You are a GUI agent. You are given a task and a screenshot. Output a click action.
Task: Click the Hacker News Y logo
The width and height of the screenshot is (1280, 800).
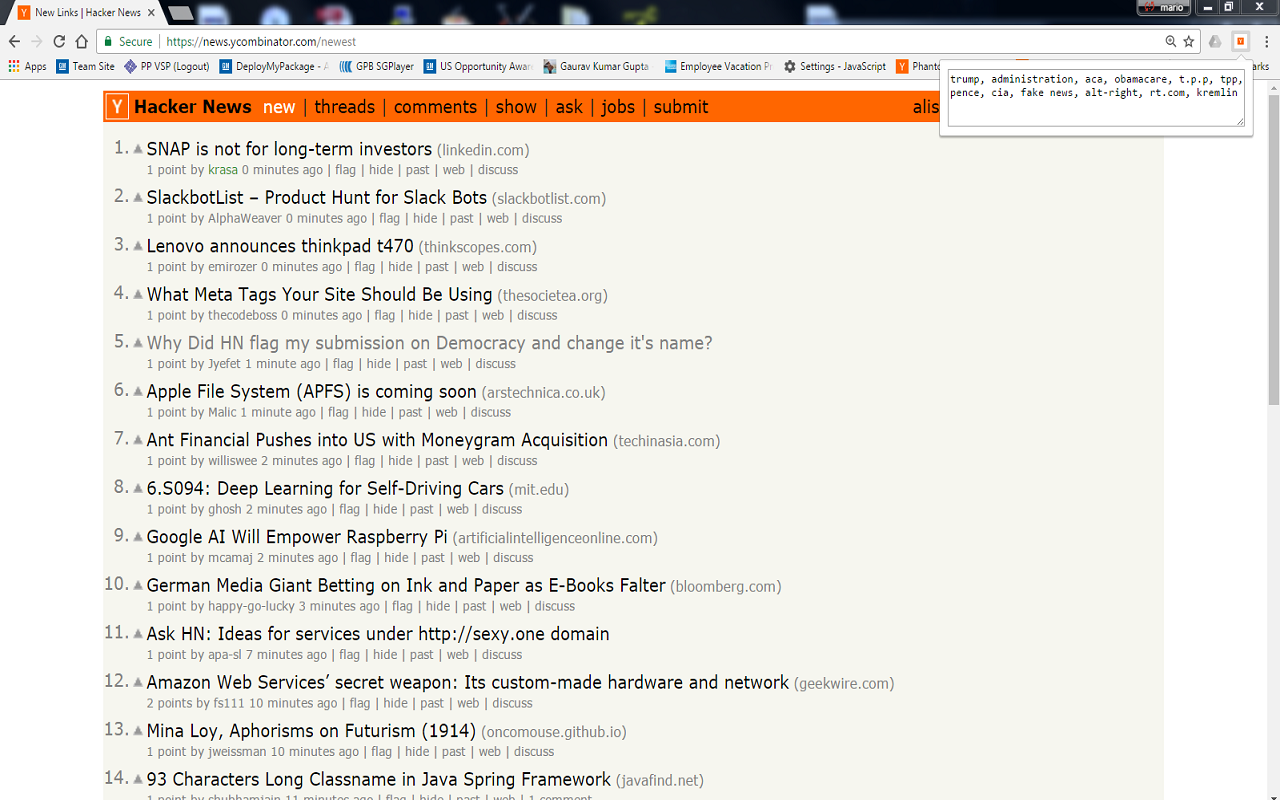(x=117, y=107)
